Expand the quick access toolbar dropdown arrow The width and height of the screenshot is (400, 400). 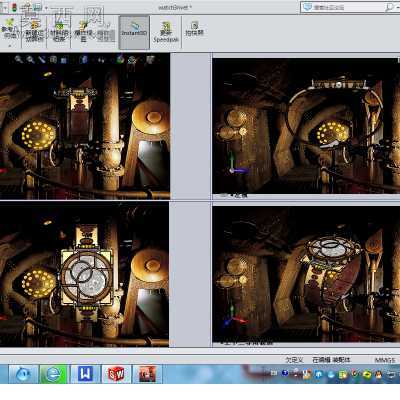coord(47,7)
